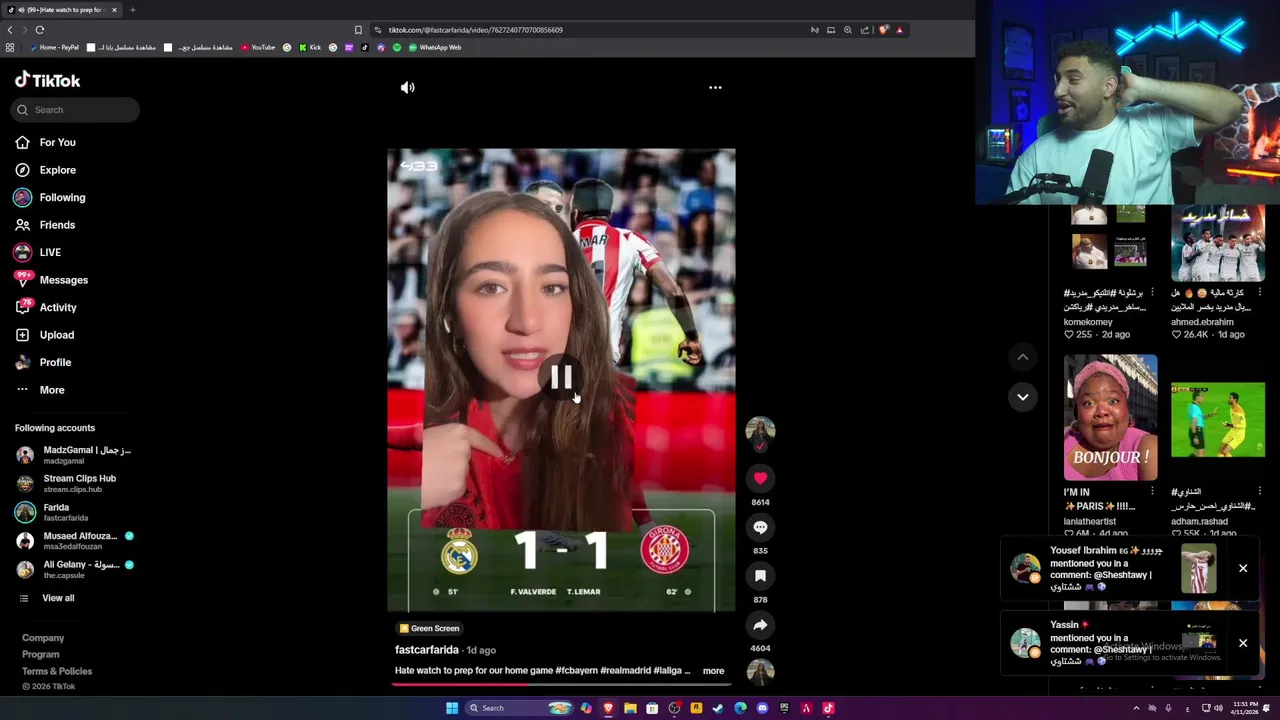Open the For You feed
1280x720 pixels.
pos(47,143)
